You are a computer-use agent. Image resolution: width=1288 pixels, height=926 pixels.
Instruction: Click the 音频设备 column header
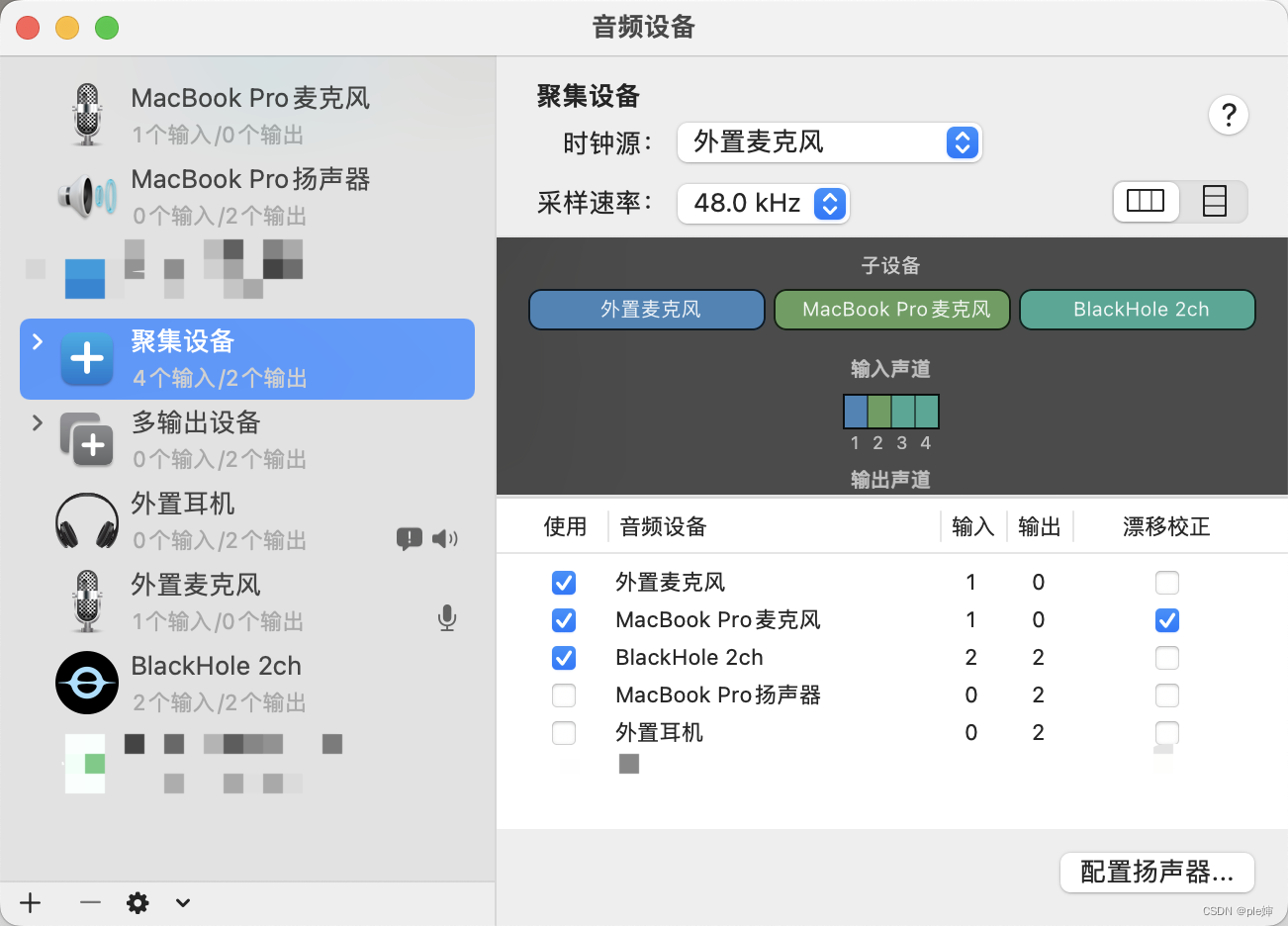pyautogui.click(x=664, y=526)
